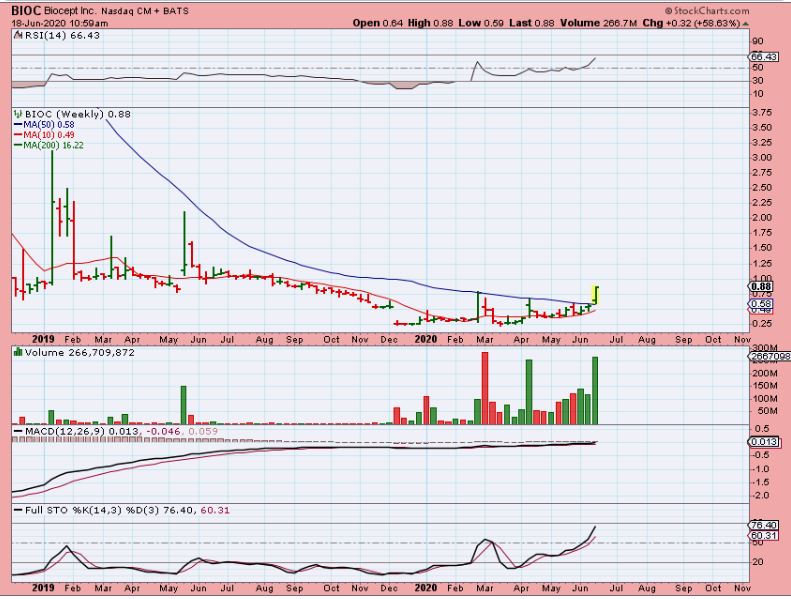The height and width of the screenshot is (599, 791).
Task: Click the High 0.88 value in the header
Action: pyautogui.click(x=431, y=23)
